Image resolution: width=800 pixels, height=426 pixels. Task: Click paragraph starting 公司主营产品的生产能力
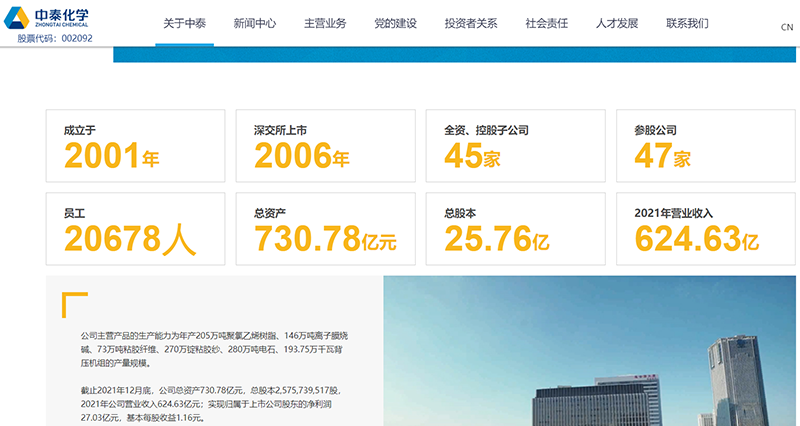214,349
